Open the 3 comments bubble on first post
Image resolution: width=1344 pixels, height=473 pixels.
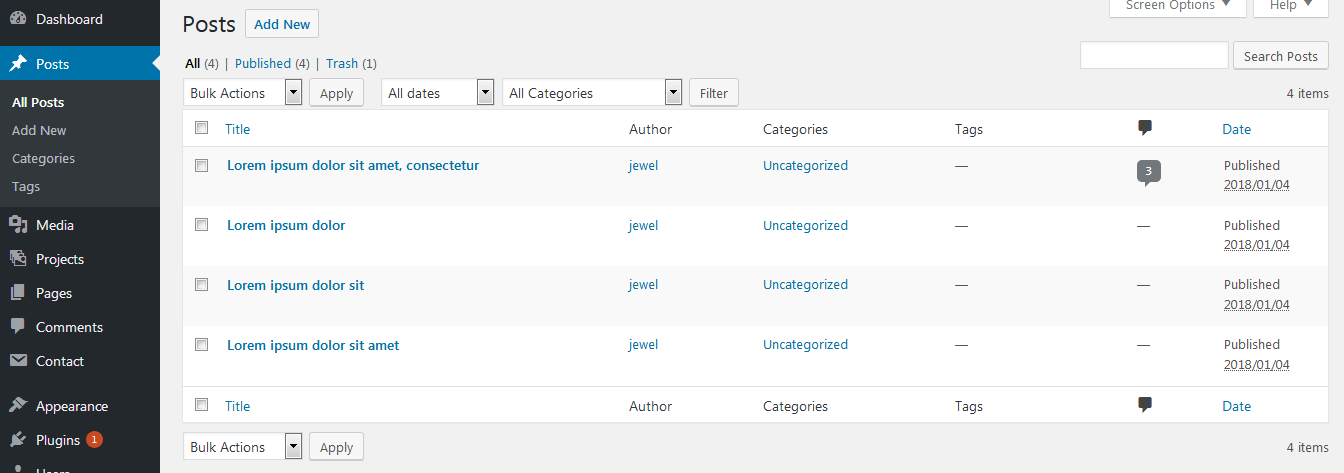[x=1148, y=172]
